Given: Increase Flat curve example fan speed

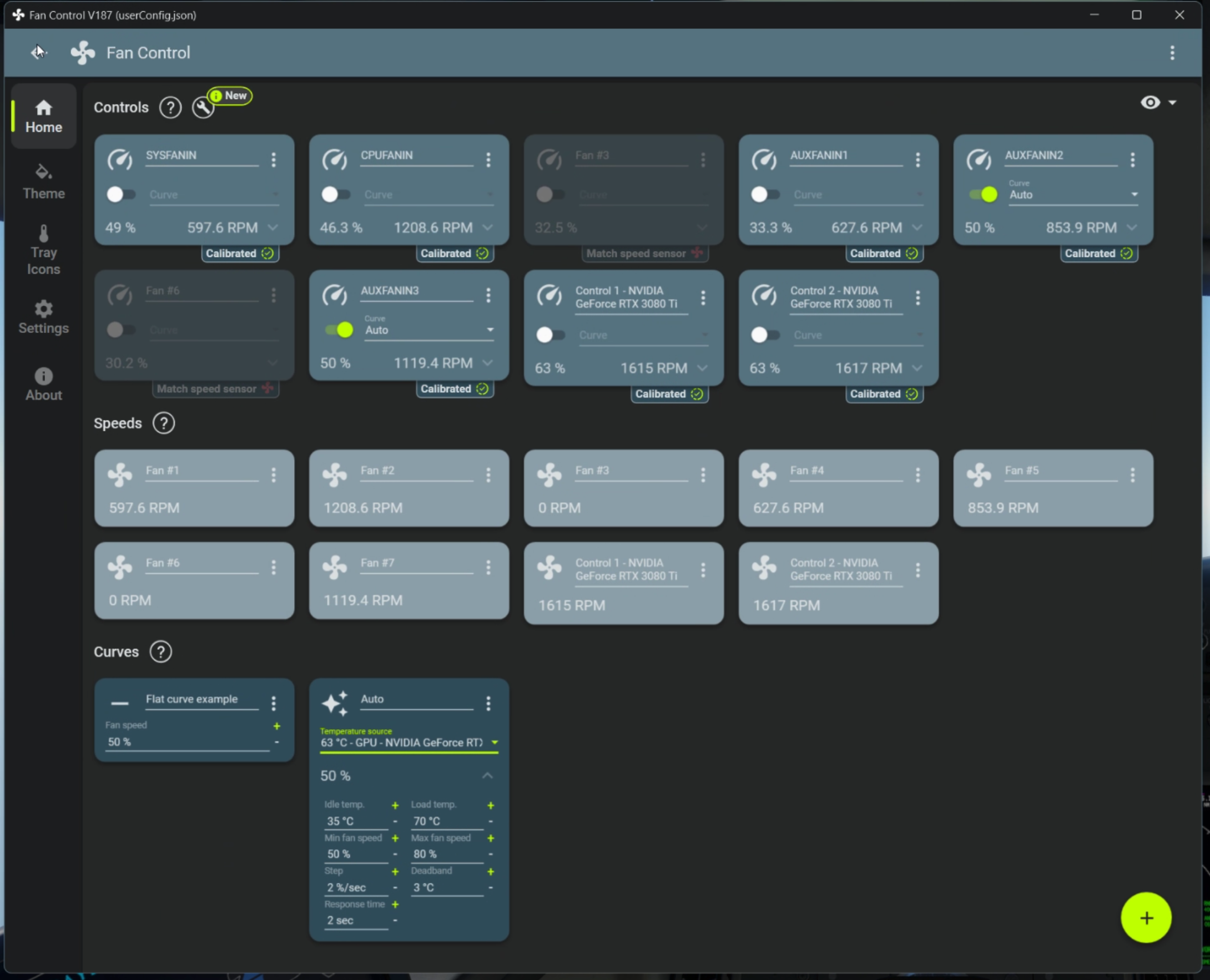Looking at the screenshot, I should [x=276, y=726].
